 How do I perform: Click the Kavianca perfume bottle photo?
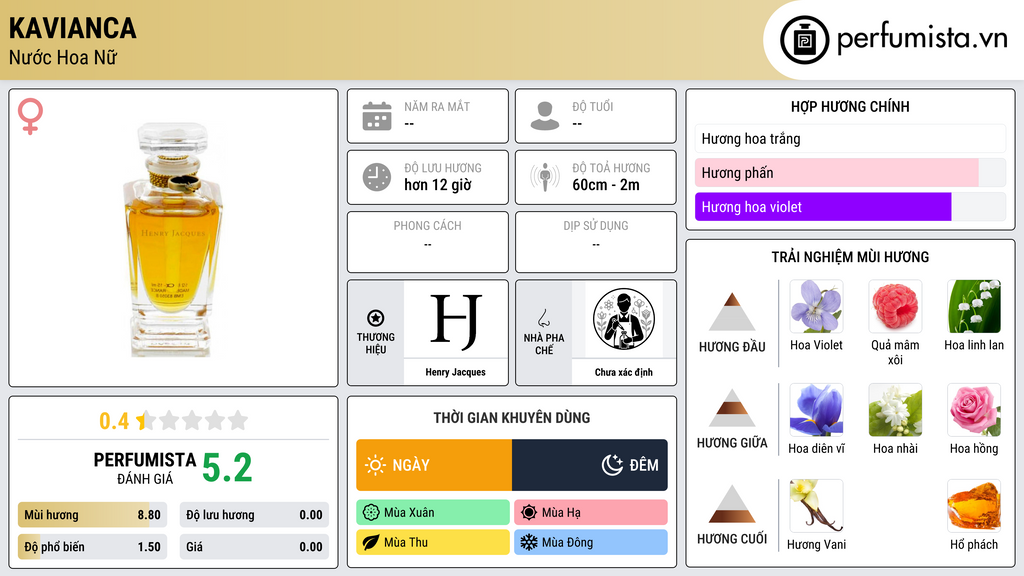pyautogui.click(x=172, y=240)
